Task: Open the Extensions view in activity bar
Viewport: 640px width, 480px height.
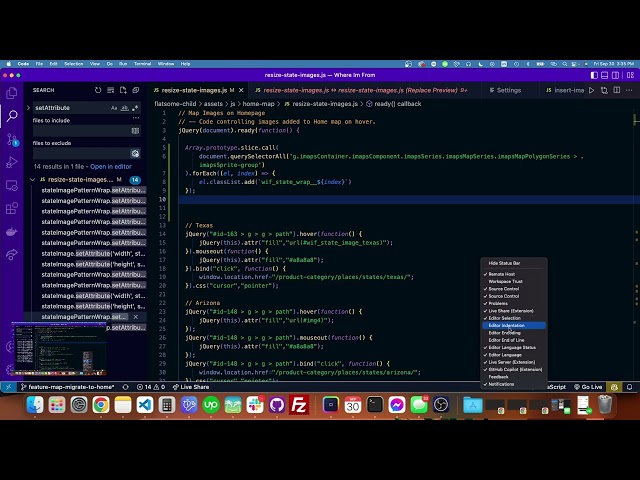Action: [x=12, y=209]
